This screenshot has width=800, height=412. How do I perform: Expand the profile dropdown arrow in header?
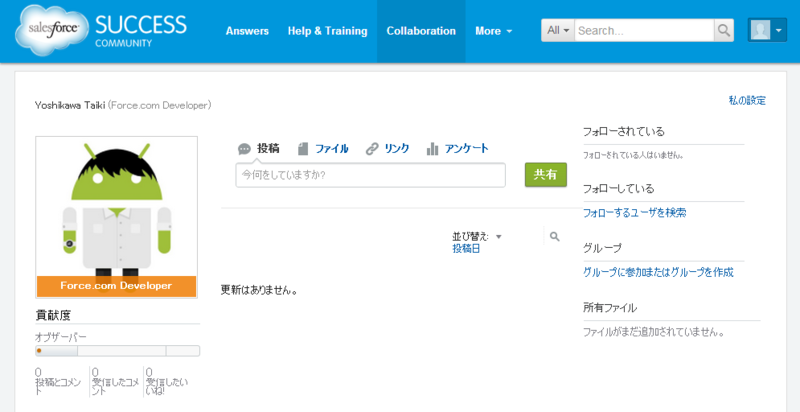tap(779, 31)
